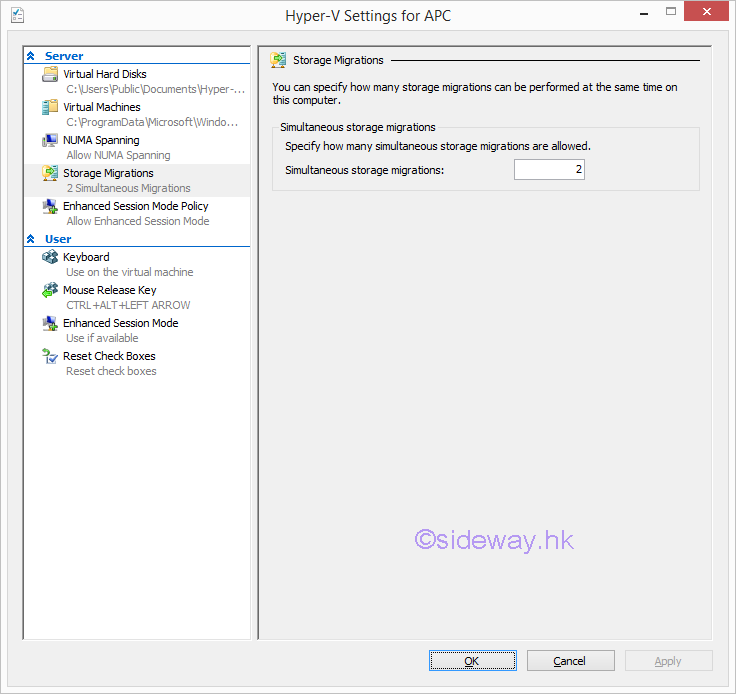Click the Keyboard settings icon
This screenshot has height=694, width=736.
[x=50, y=257]
